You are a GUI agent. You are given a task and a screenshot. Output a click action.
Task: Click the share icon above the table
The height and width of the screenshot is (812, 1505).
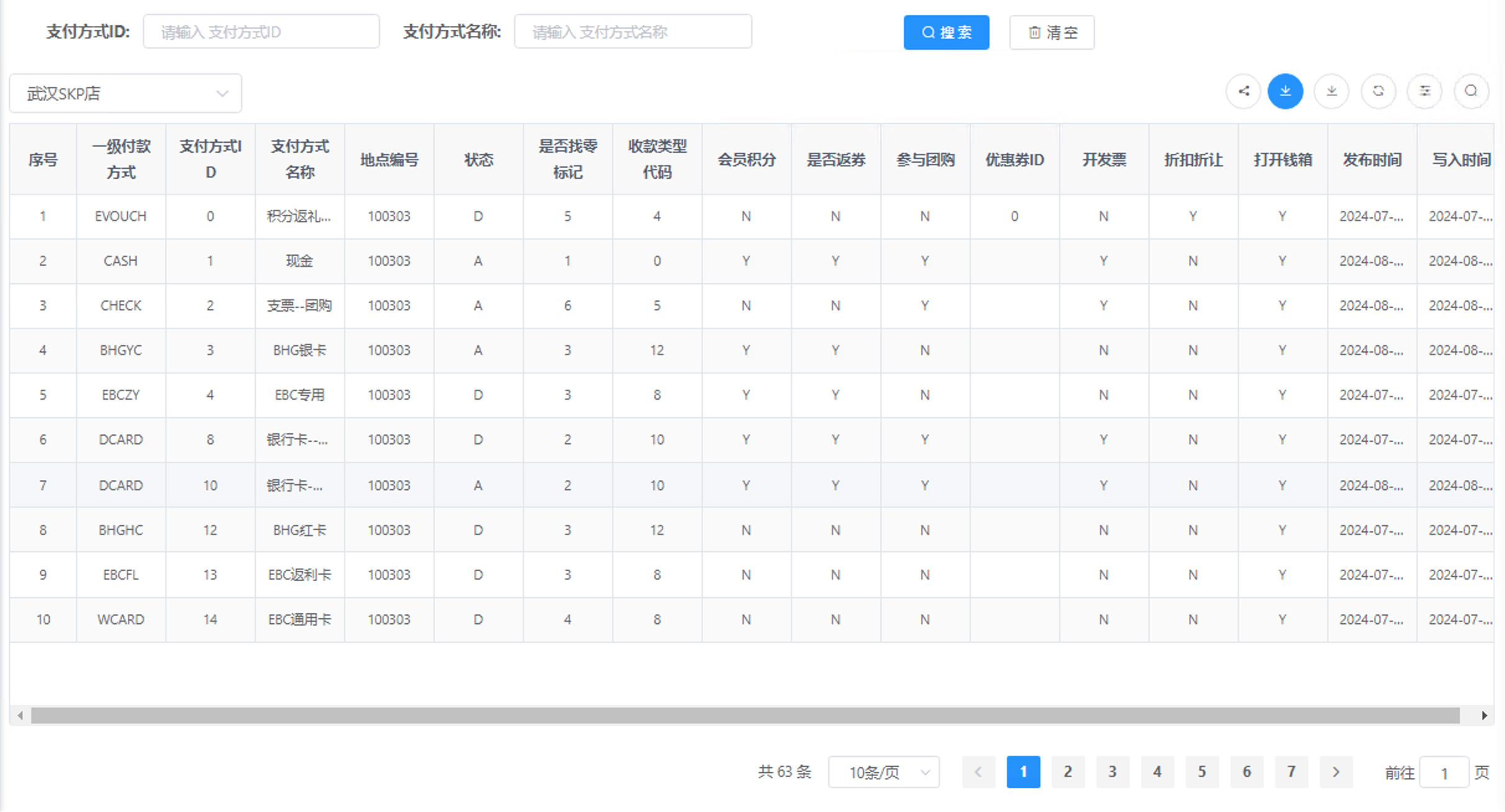[1244, 91]
